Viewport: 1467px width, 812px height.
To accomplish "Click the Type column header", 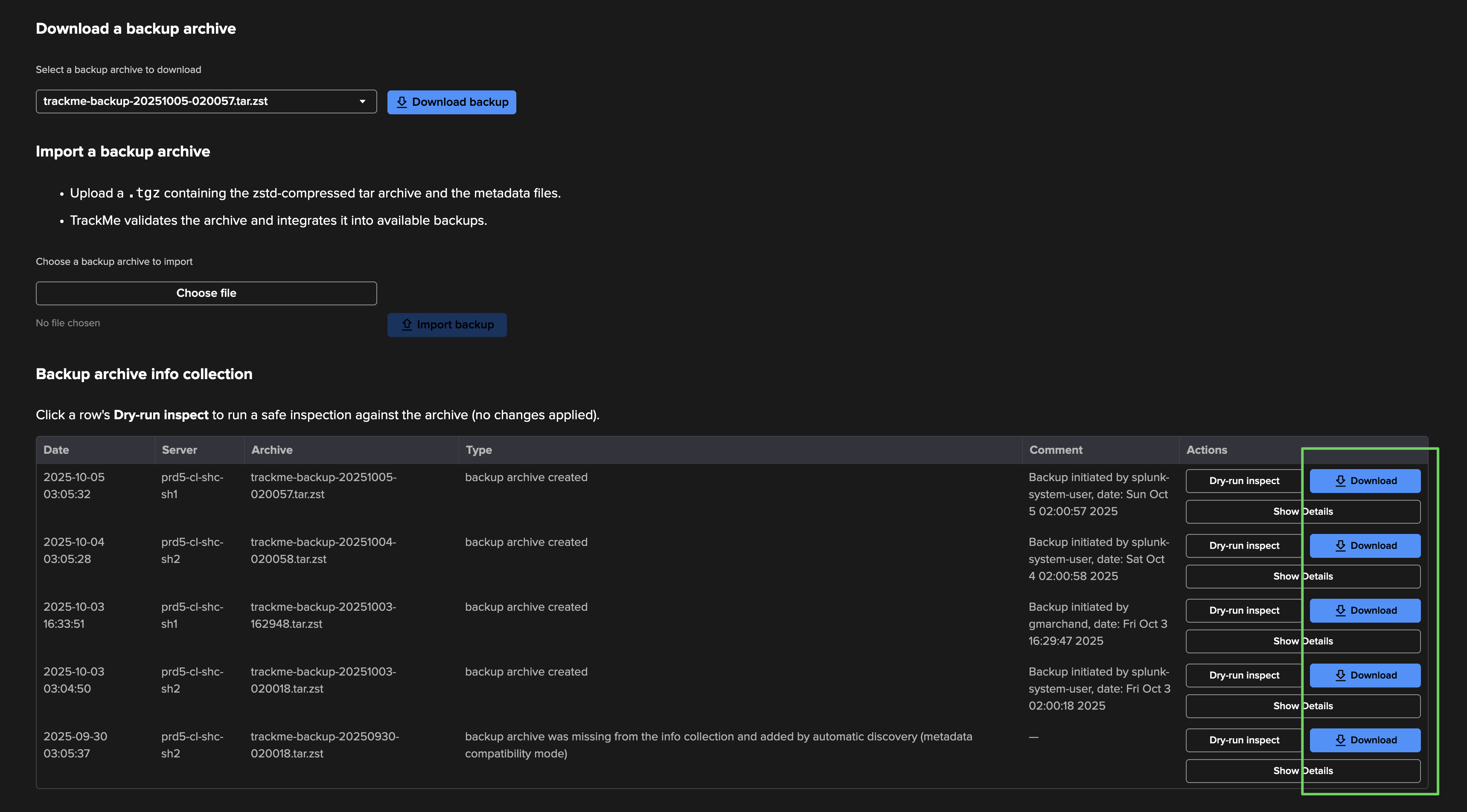I will (x=478, y=450).
